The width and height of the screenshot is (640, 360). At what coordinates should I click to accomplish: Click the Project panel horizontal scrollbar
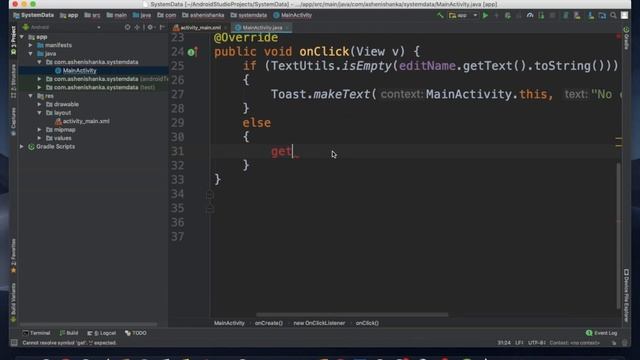tap(88, 324)
